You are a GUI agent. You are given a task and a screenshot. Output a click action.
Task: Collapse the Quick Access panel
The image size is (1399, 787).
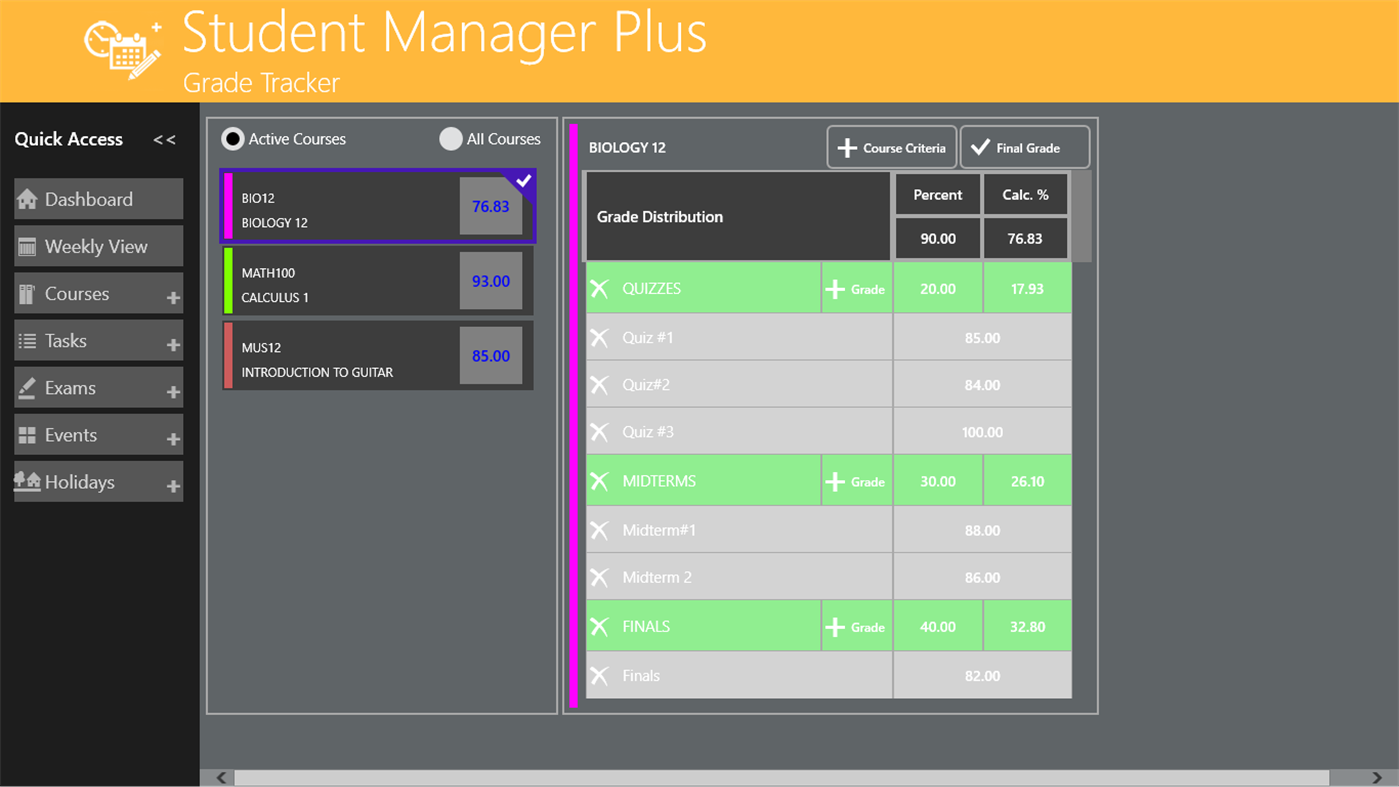[x=163, y=139]
